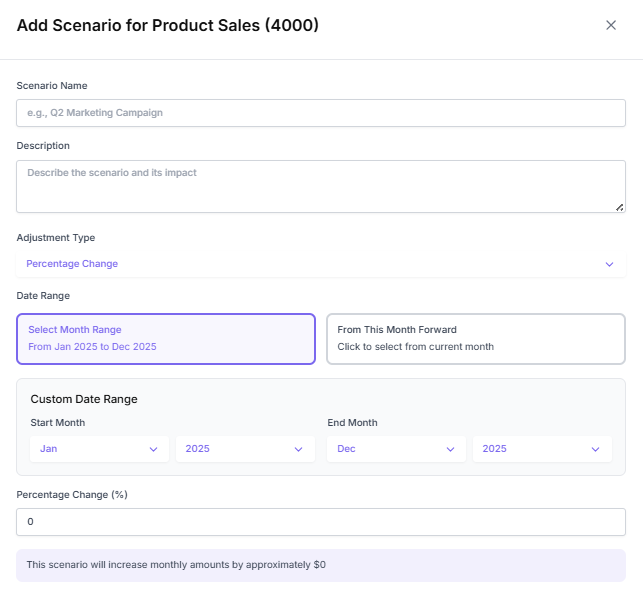Click the scenario impact summary banner
The height and width of the screenshot is (615, 643).
point(320,565)
